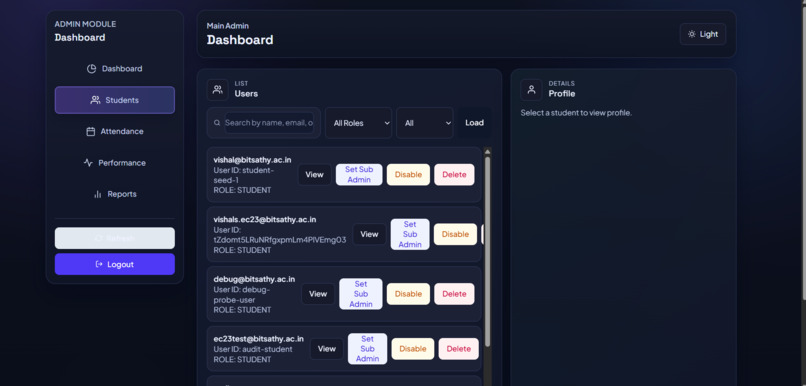Click the vishals.ec23@bitsathy.ac.in email text
This screenshot has width=806, height=386.
pyautogui.click(x=265, y=219)
